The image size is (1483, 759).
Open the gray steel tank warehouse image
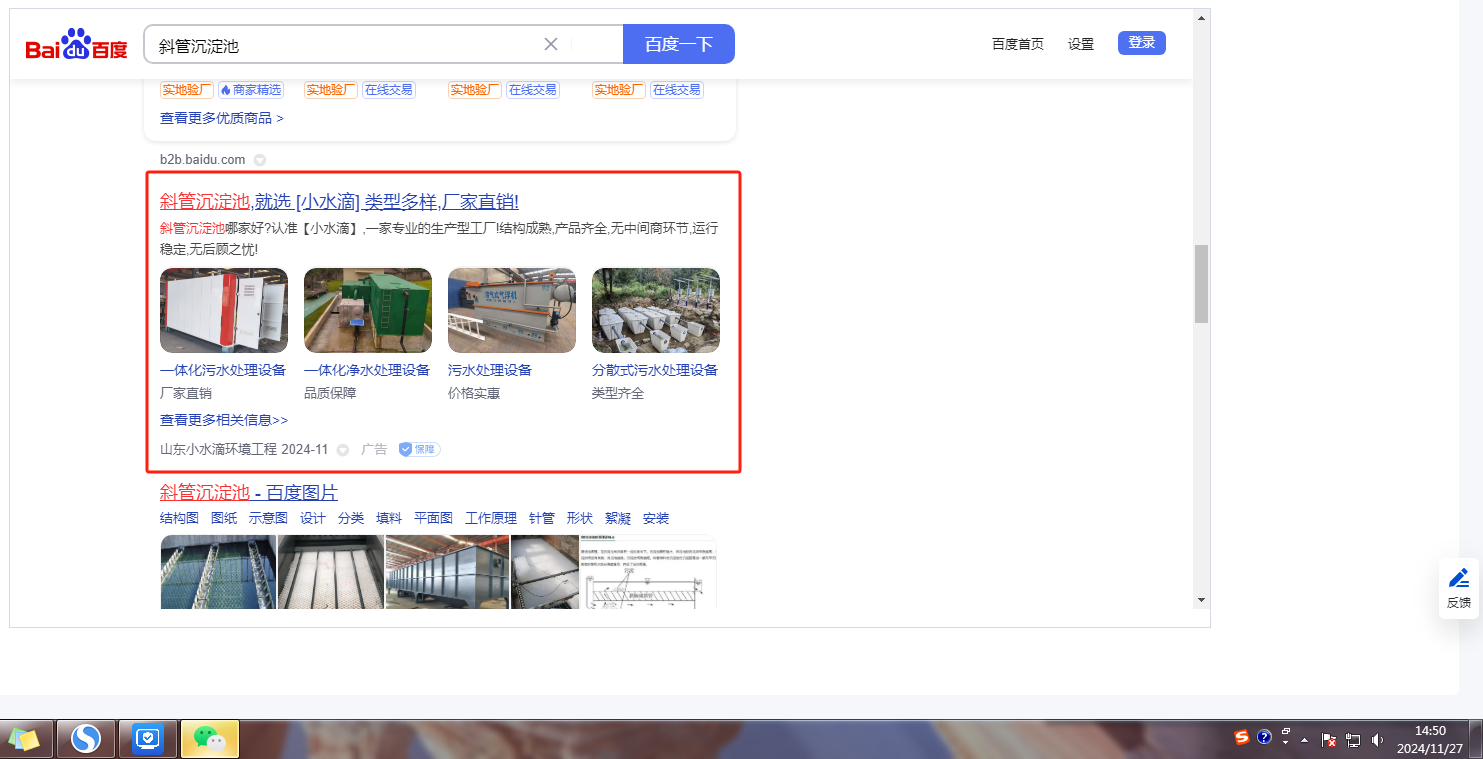448,572
